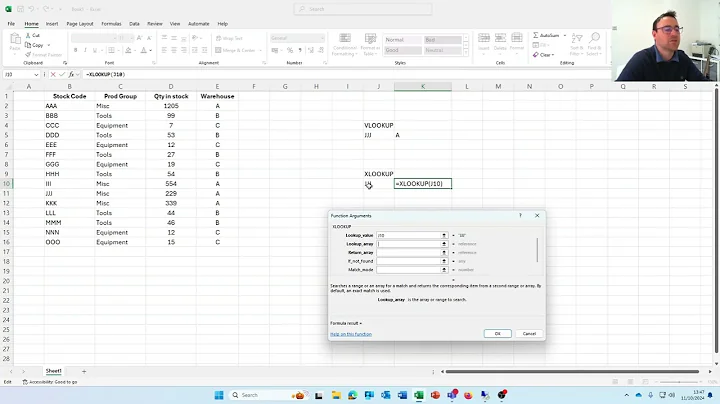Open 'Help on this function' link
Viewport: 720px width, 404px height.
tap(351, 334)
